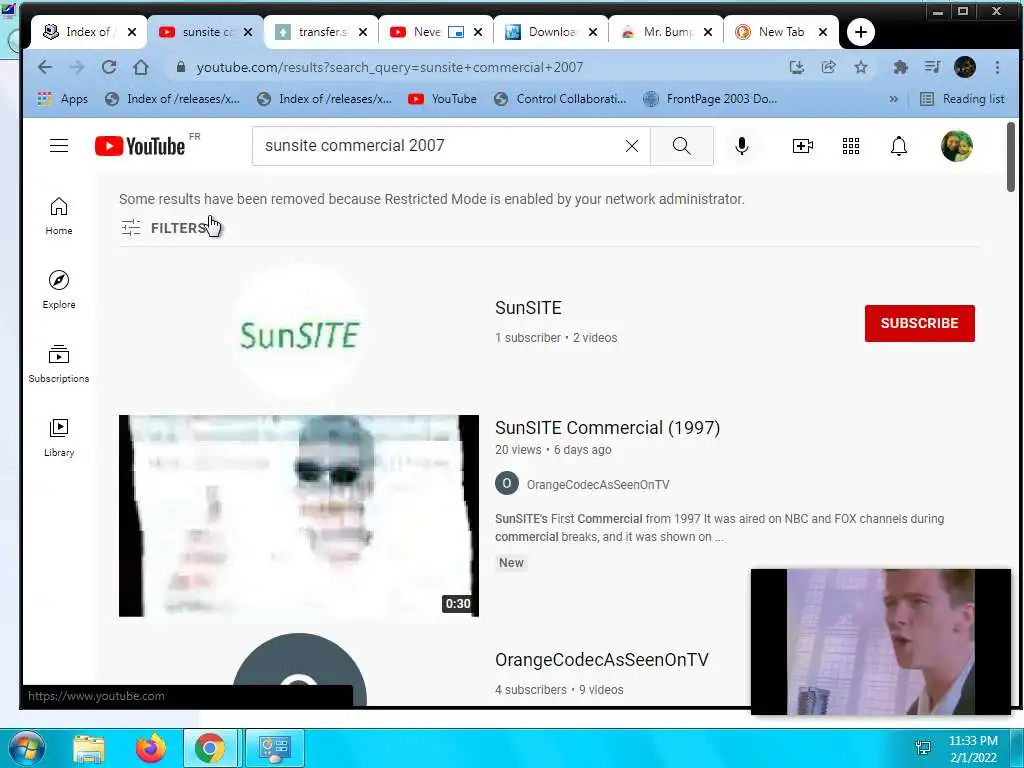Go to Home in the sidebar
Viewport: 1024px width, 768px height.
point(59,216)
